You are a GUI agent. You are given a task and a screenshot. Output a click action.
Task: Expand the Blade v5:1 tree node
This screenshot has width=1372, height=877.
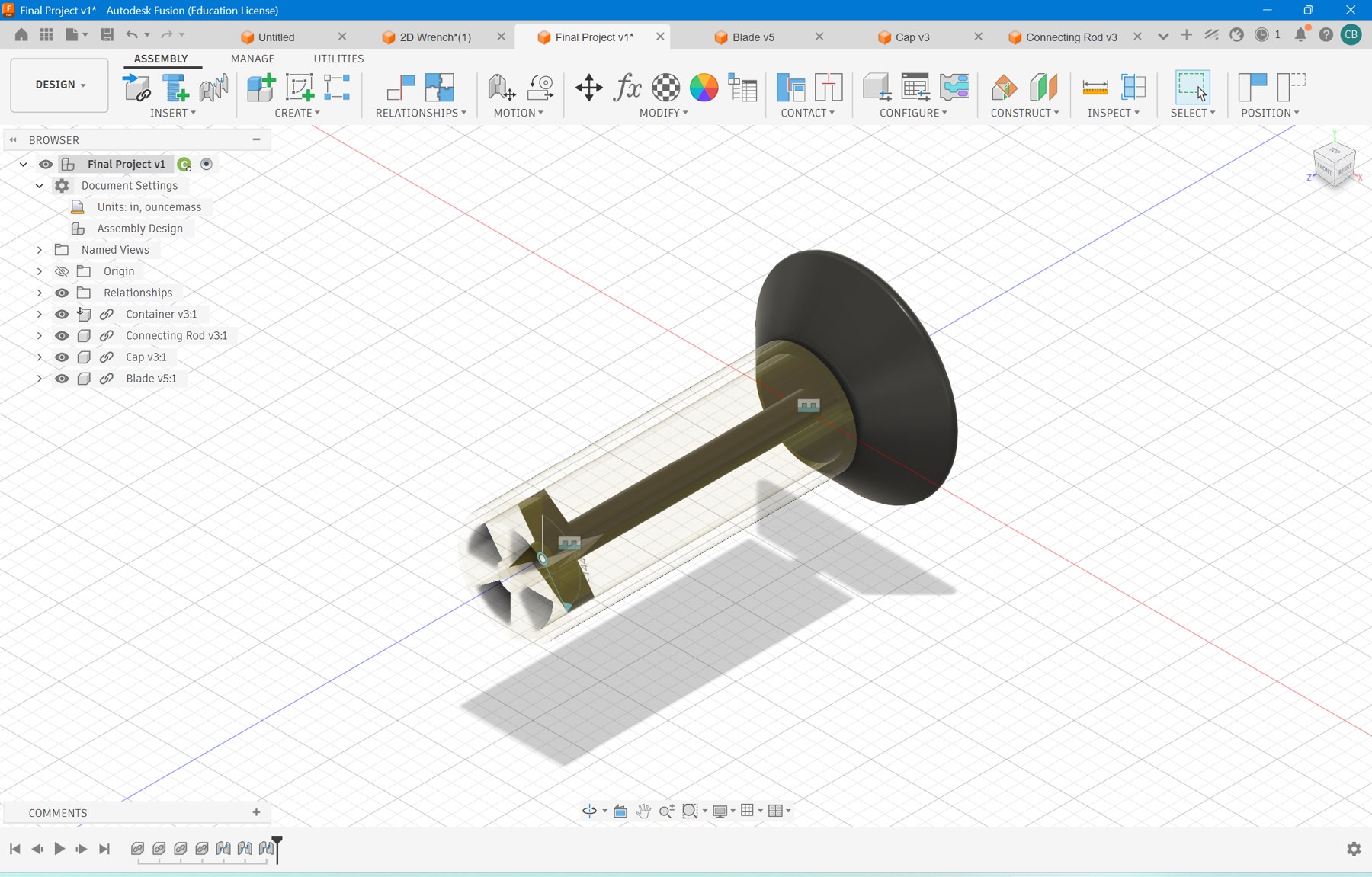40,378
